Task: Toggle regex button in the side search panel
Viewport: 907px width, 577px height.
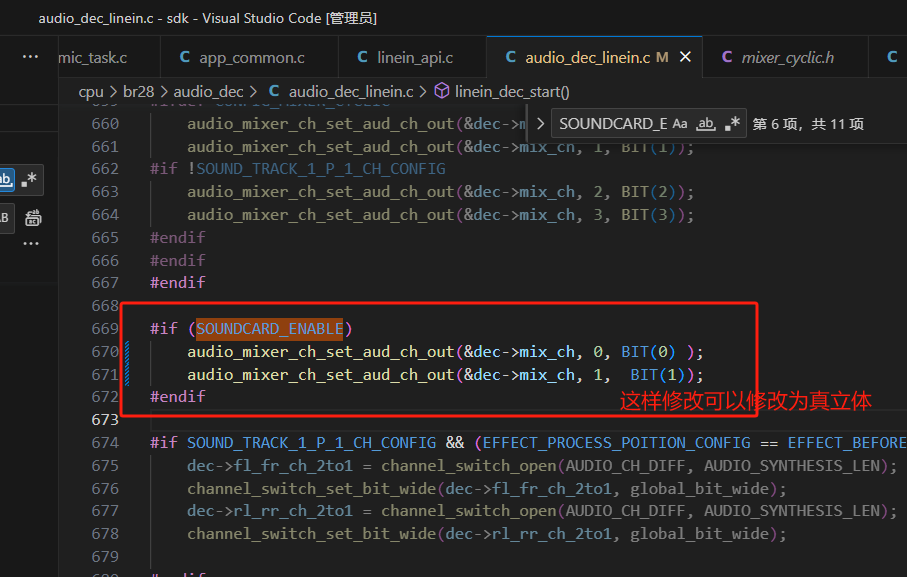Action: point(29,180)
